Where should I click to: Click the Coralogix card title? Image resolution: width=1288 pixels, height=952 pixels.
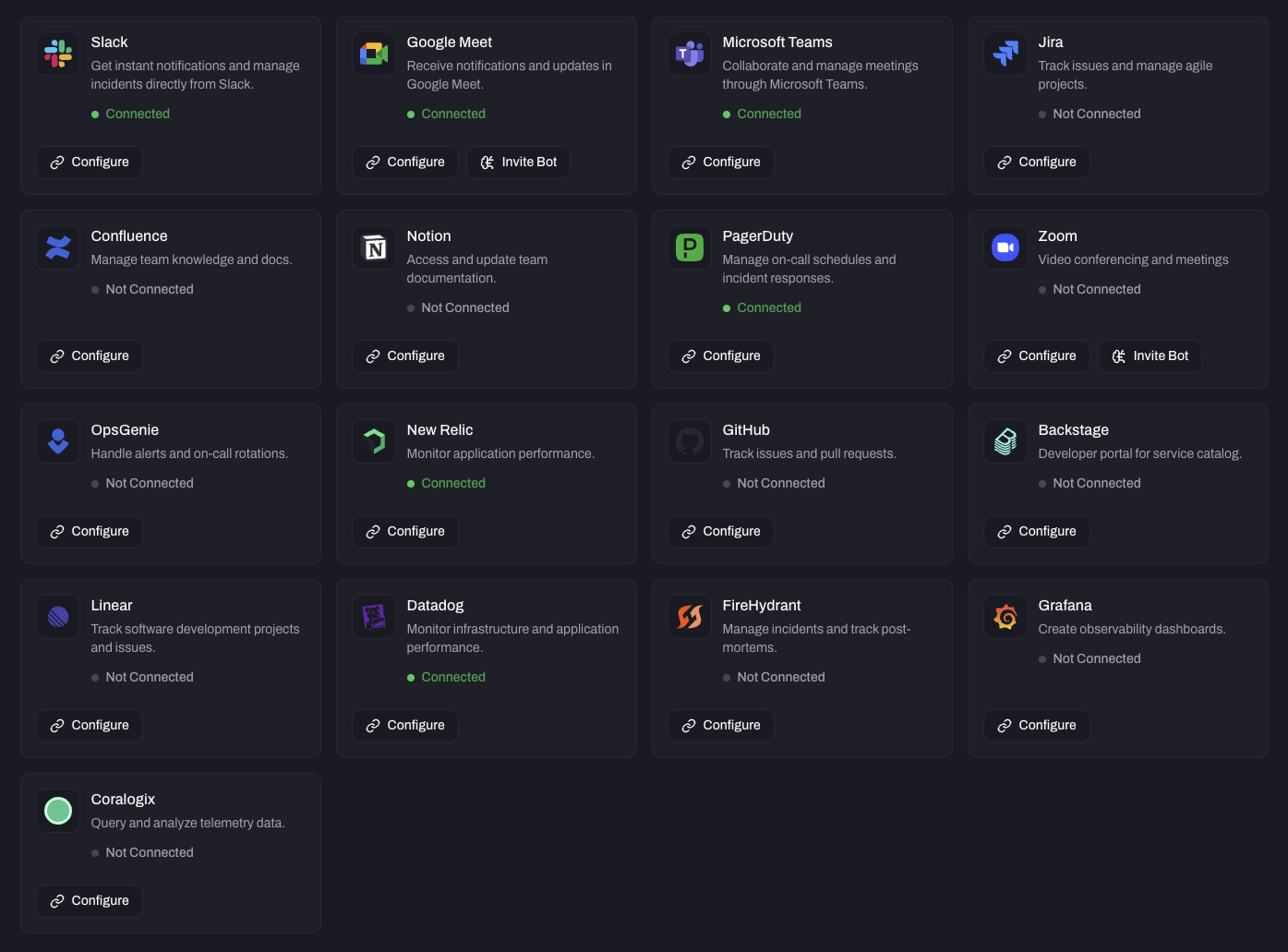tap(123, 800)
